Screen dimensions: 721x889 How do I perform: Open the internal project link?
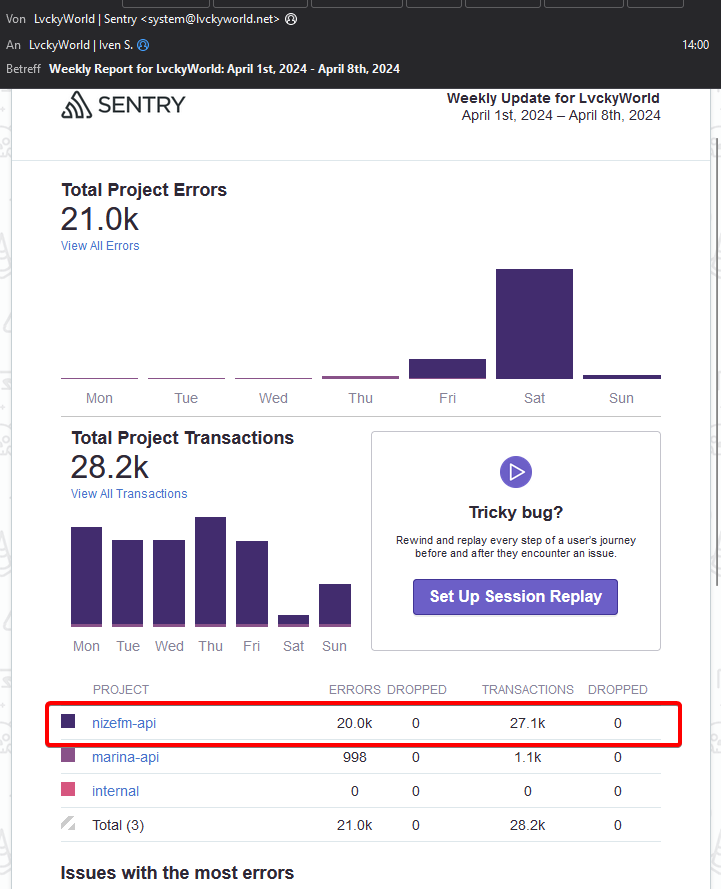click(115, 791)
